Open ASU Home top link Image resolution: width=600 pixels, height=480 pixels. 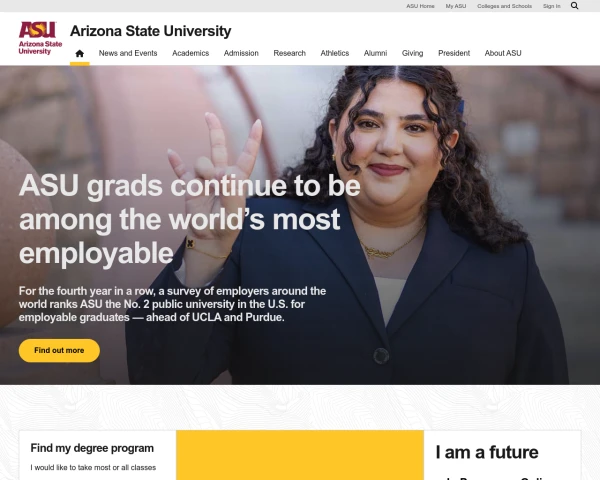(x=420, y=6)
